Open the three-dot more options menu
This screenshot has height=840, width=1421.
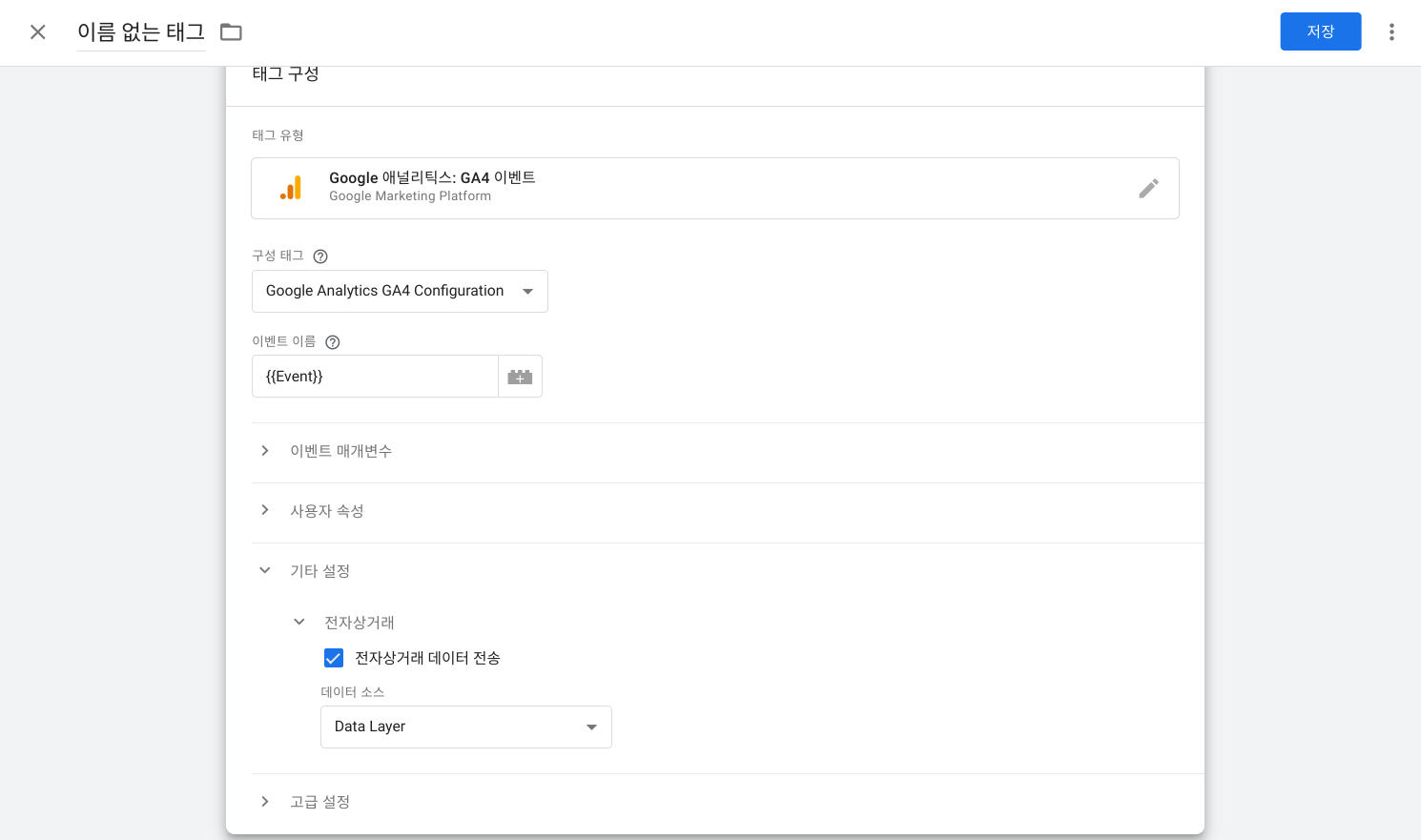pyautogui.click(x=1391, y=32)
